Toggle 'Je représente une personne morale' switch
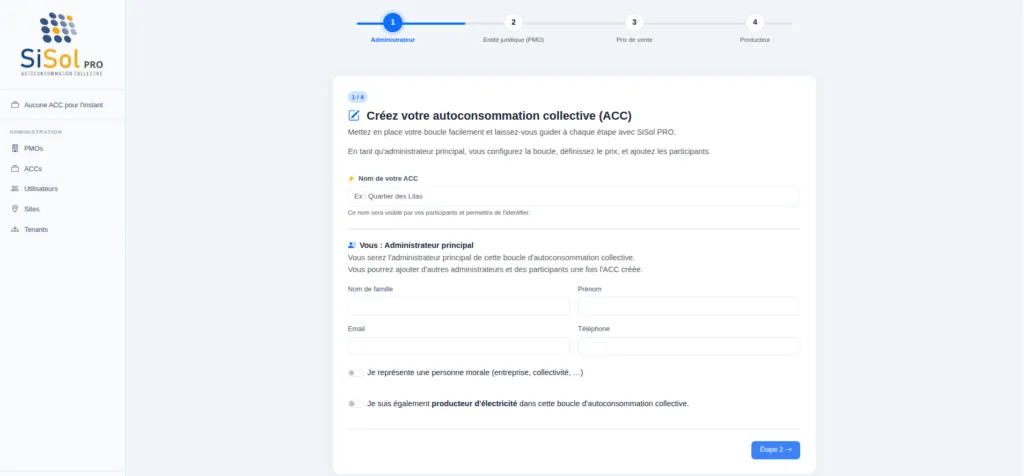Screen dimensions: 1024x476 click(355, 373)
